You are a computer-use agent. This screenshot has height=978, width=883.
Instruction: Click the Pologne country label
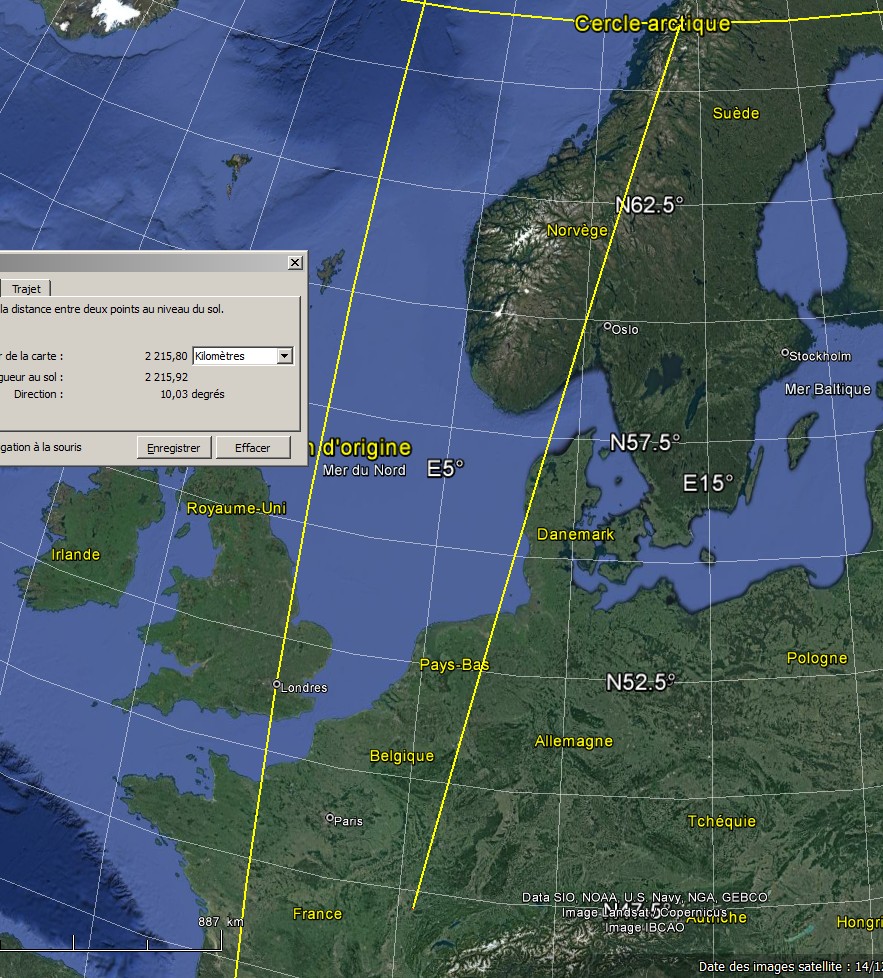click(816, 658)
